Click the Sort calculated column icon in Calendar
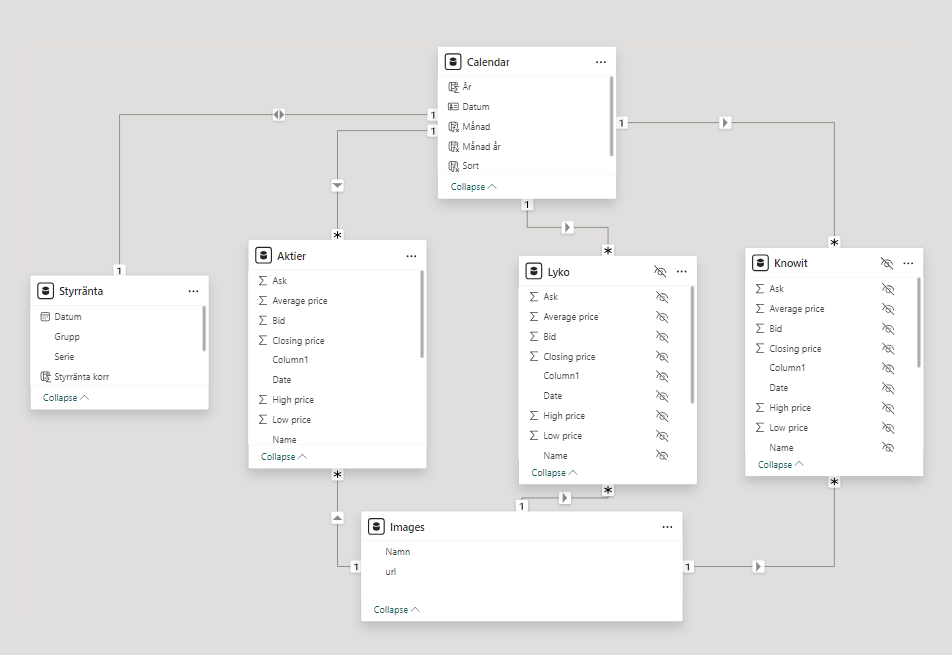Image resolution: width=952 pixels, height=655 pixels. [x=454, y=166]
